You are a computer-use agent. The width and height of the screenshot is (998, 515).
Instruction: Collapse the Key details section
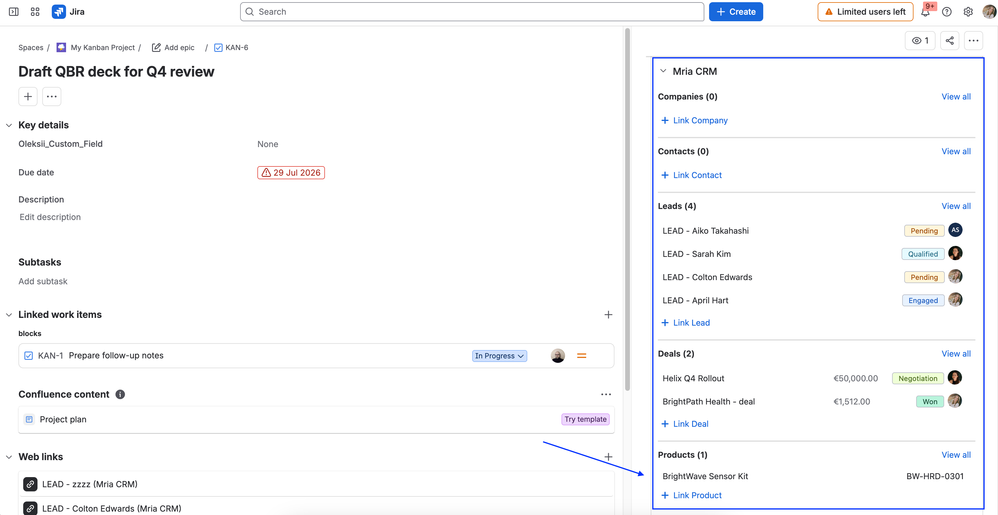click(9, 125)
